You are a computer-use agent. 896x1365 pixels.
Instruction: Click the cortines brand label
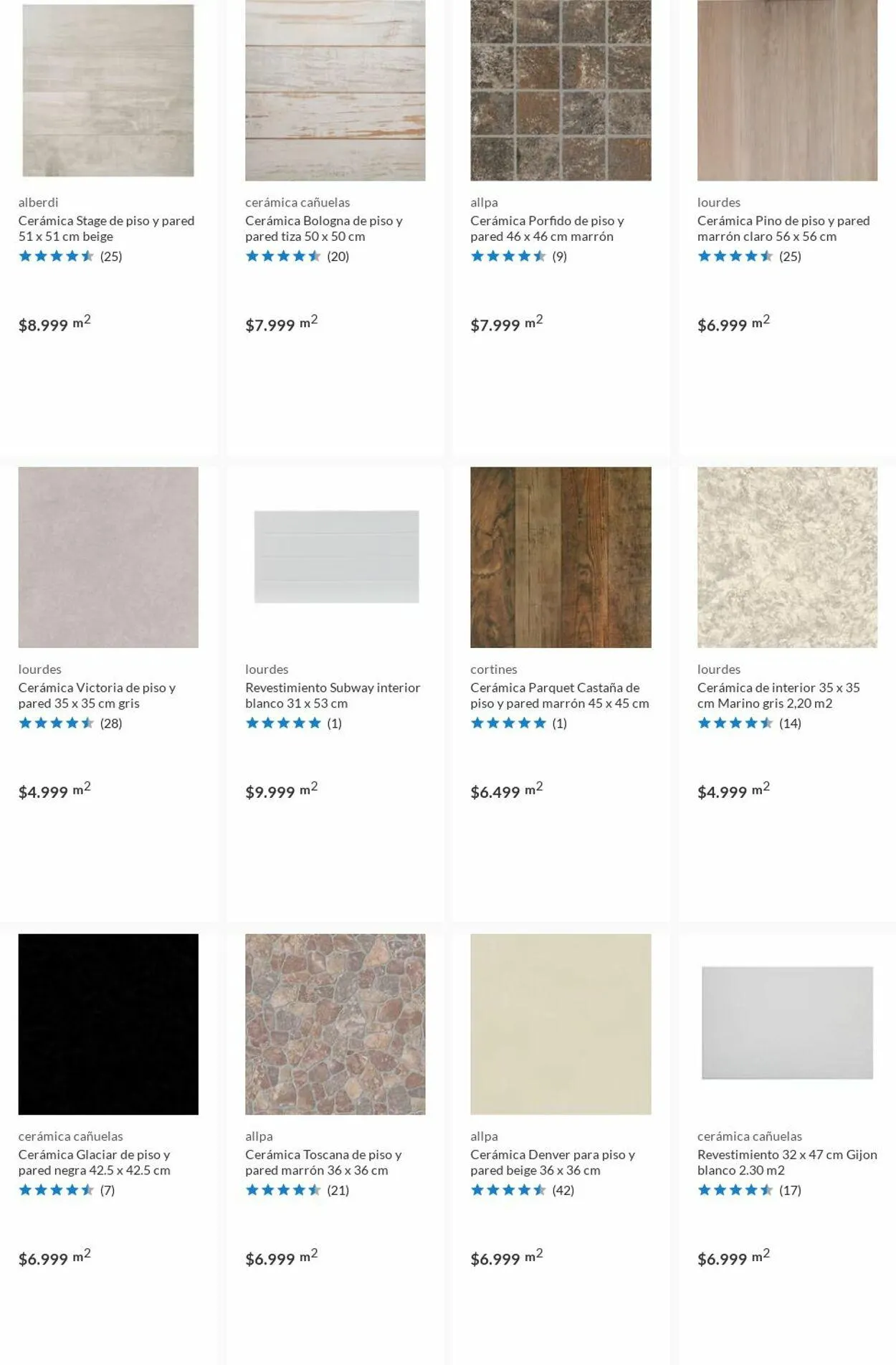click(x=493, y=669)
